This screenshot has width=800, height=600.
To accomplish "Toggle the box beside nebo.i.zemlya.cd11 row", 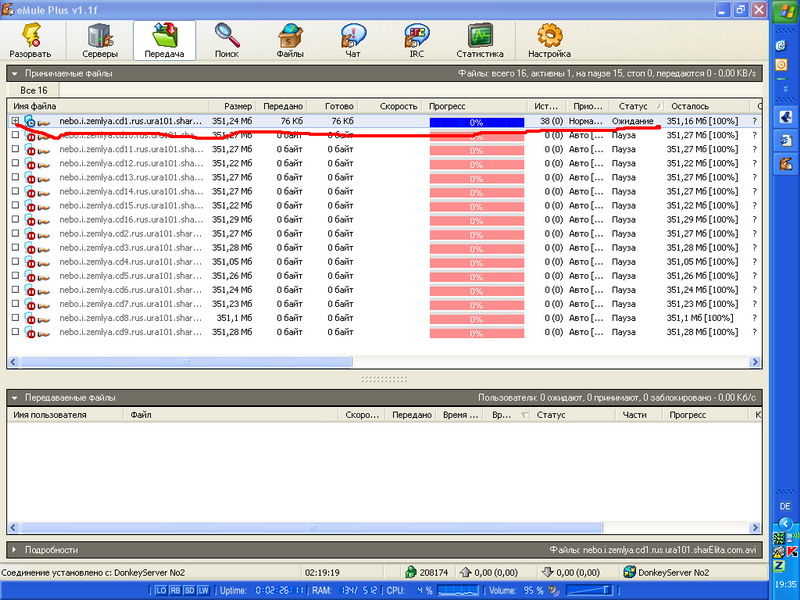I will pos(15,149).
